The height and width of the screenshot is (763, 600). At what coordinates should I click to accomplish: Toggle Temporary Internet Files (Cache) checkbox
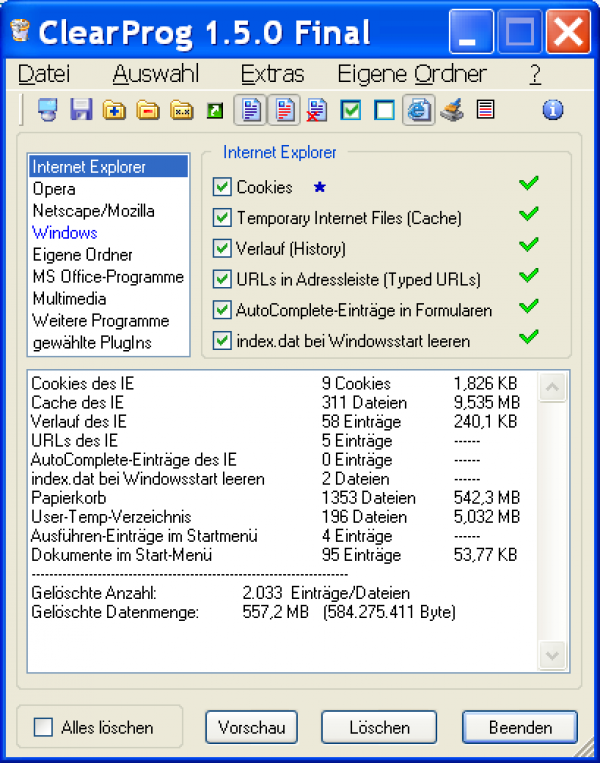[222, 218]
